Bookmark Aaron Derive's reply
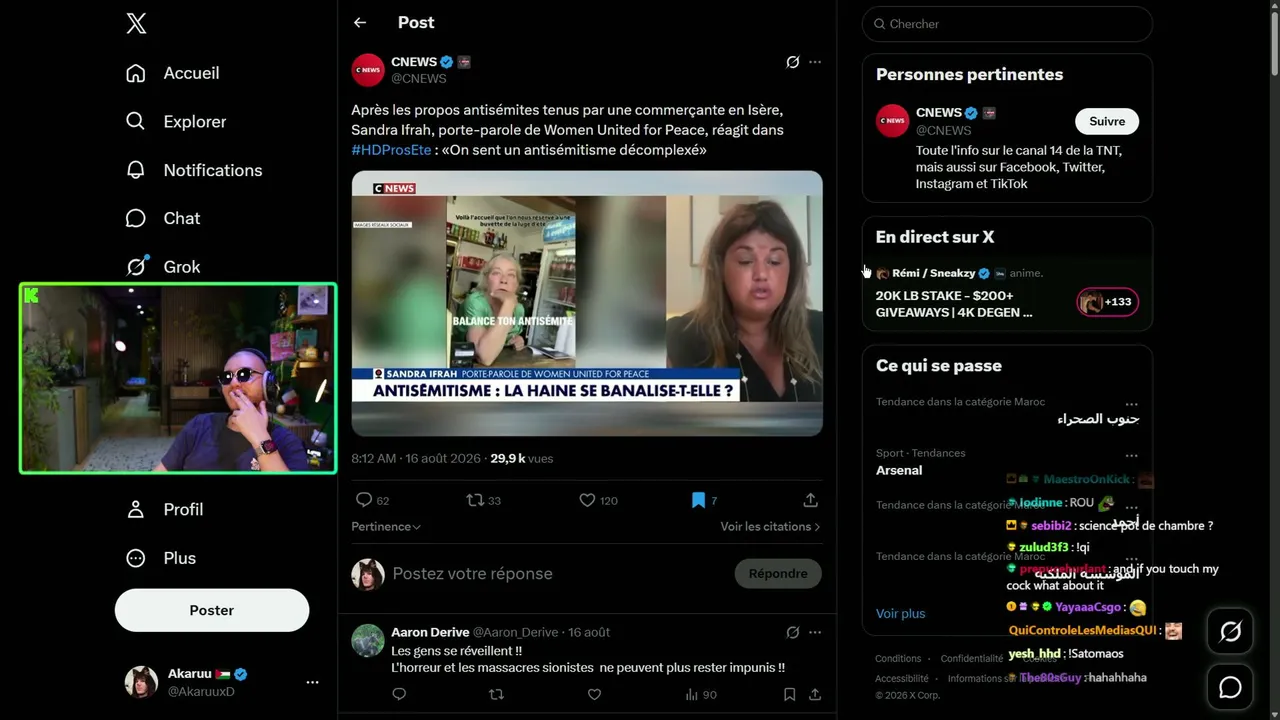1280x720 pixels. [789, 694]
